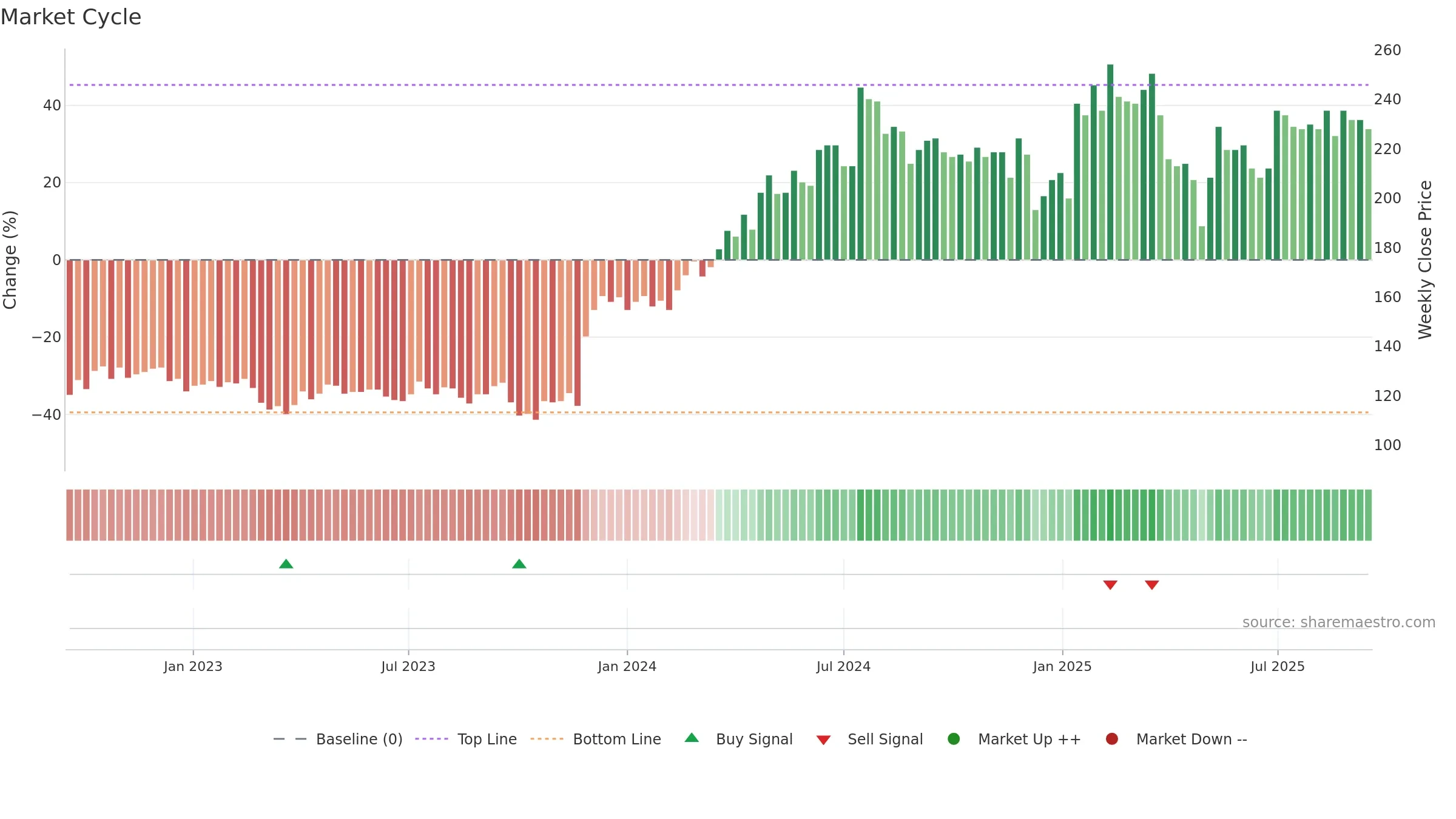Image resolution: width=1456 pixels, height=819 pixels.
Task: Click the Change (%) axis title
Action: click(10, 260)
